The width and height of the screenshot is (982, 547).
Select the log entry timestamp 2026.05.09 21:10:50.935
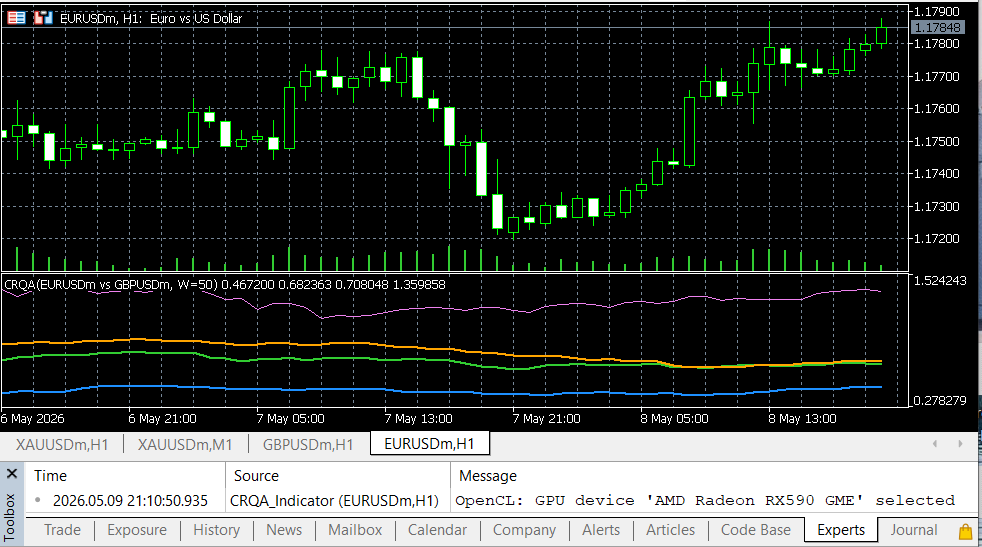click(x=130, y=501)
